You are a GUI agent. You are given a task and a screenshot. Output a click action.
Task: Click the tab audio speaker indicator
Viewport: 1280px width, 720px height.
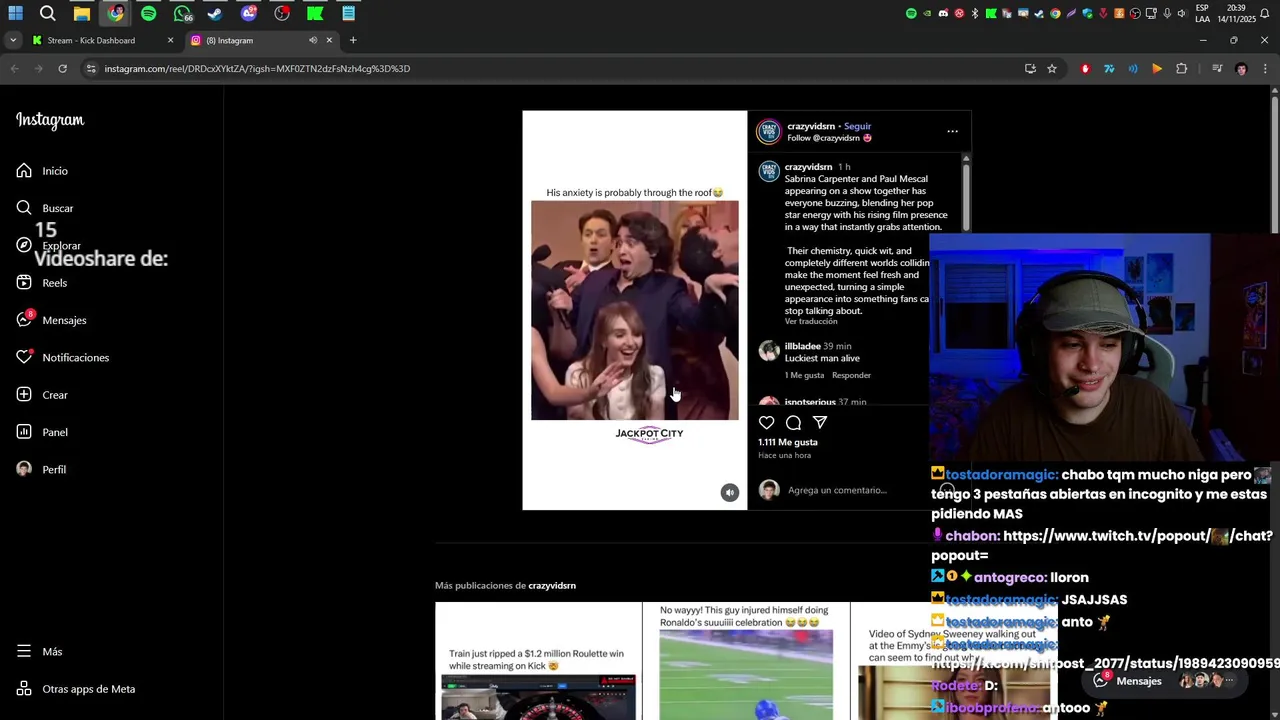pos(313,40)
